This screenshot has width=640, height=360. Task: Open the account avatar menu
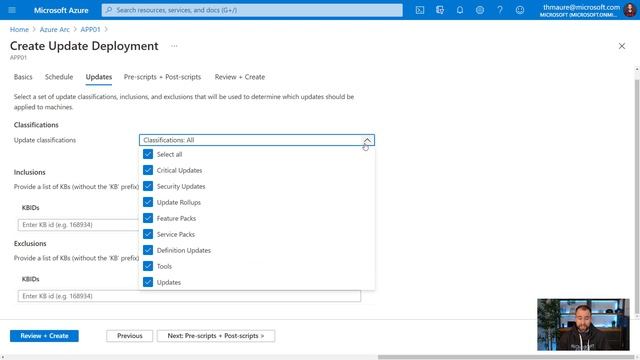click(x=630, y=10)
